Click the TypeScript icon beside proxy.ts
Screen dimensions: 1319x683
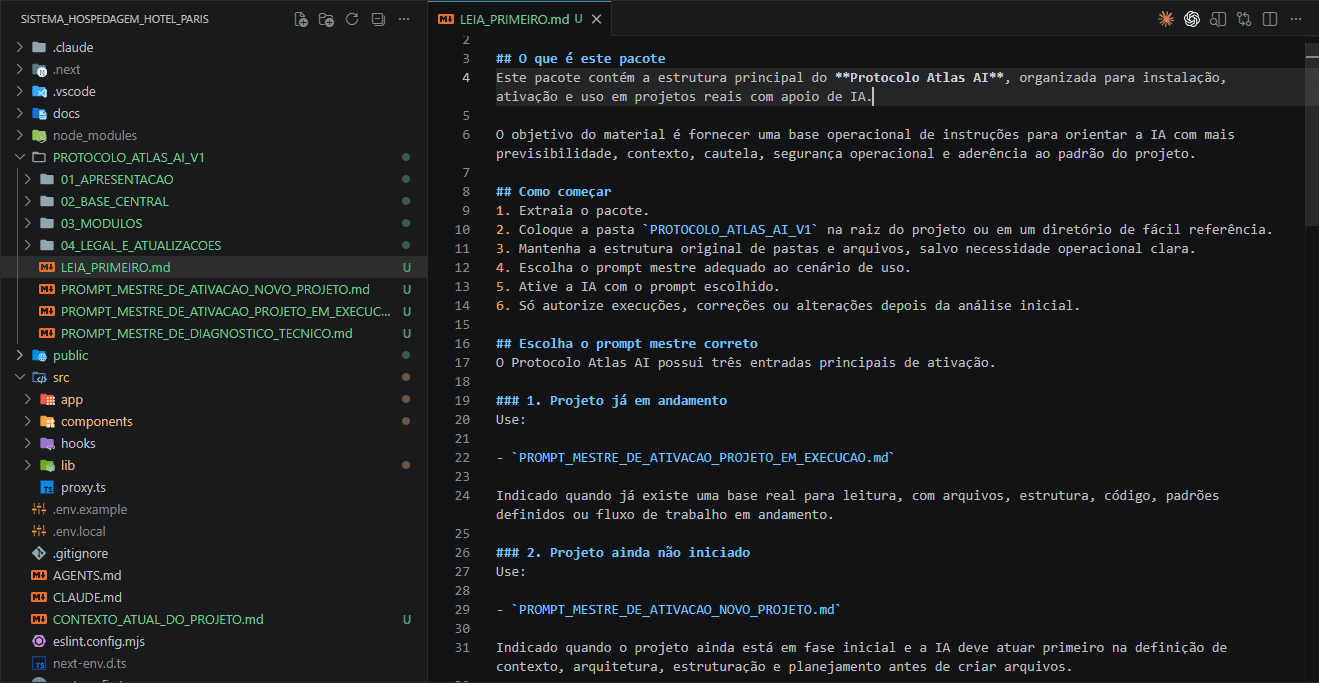pos(47,487)
